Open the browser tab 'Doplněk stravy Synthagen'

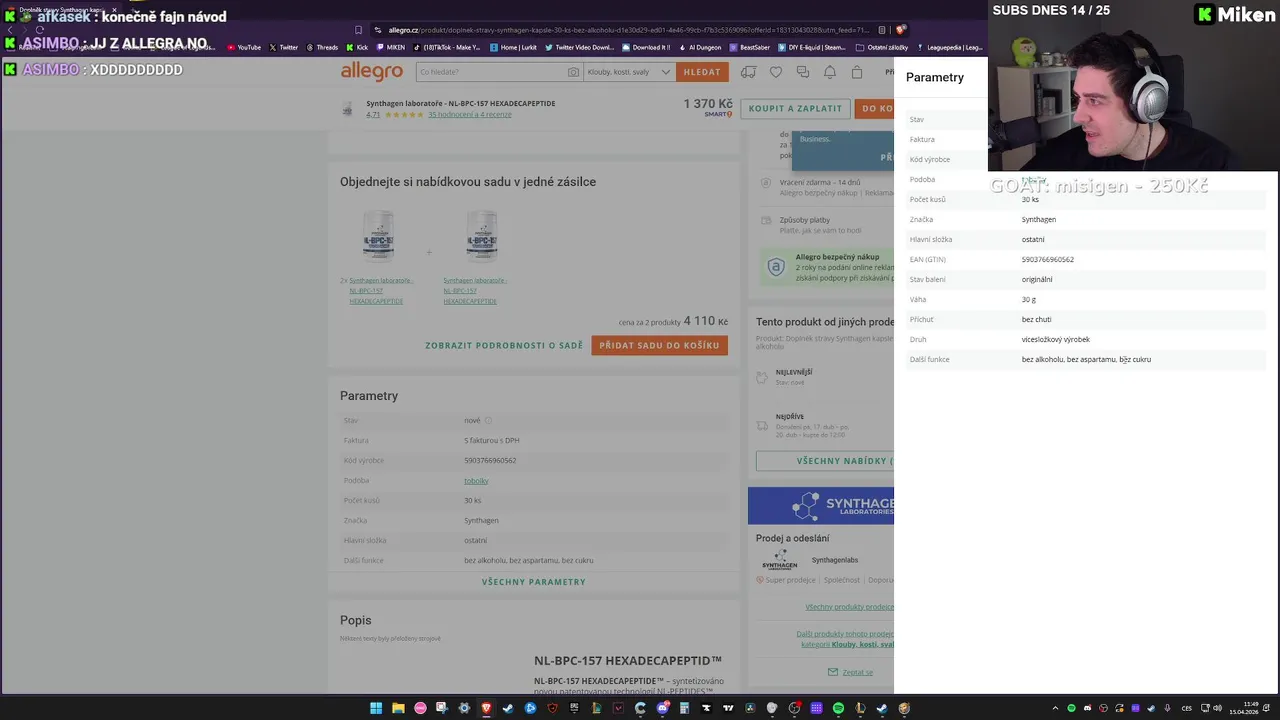60,9
